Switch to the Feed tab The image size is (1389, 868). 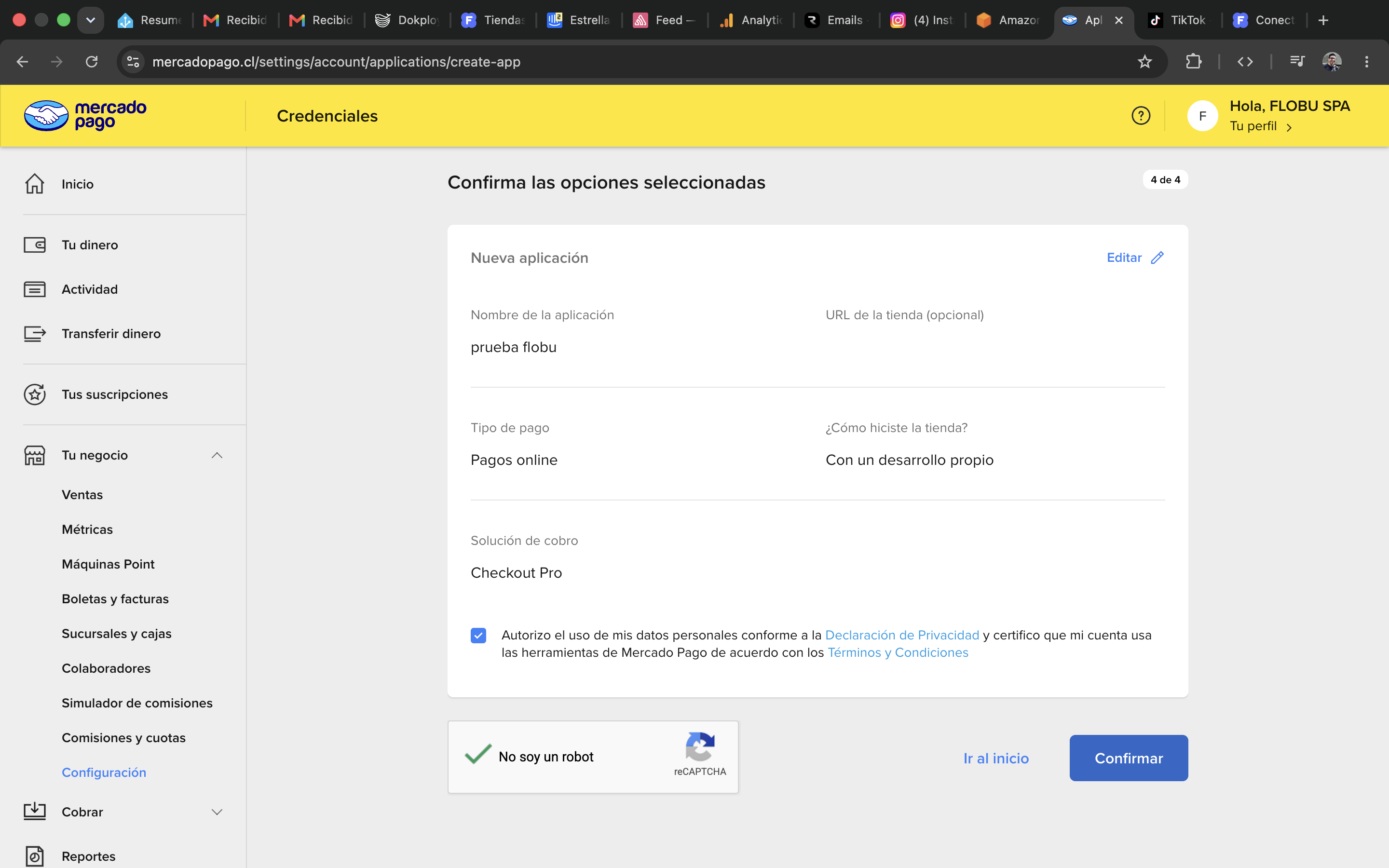pyautogui.click(x=665, y=20)
